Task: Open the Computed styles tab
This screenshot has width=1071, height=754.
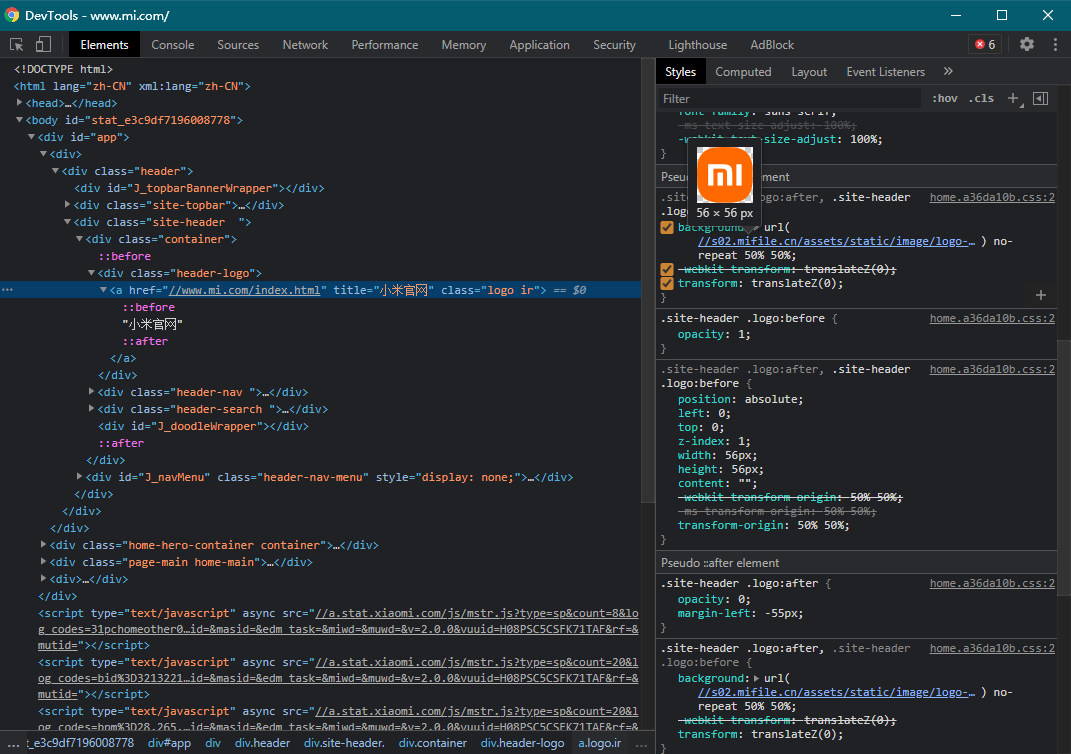Action: coord(743,72)
